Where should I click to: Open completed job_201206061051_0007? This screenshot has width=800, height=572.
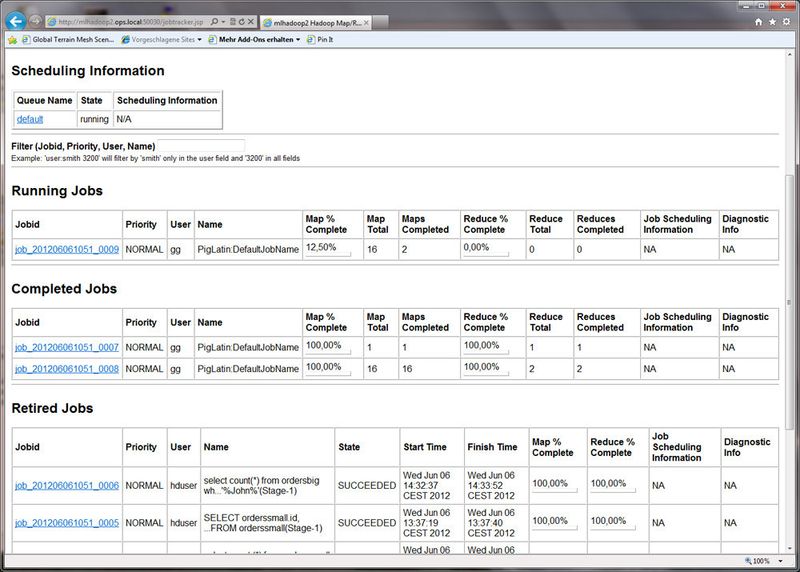(67, 347)
